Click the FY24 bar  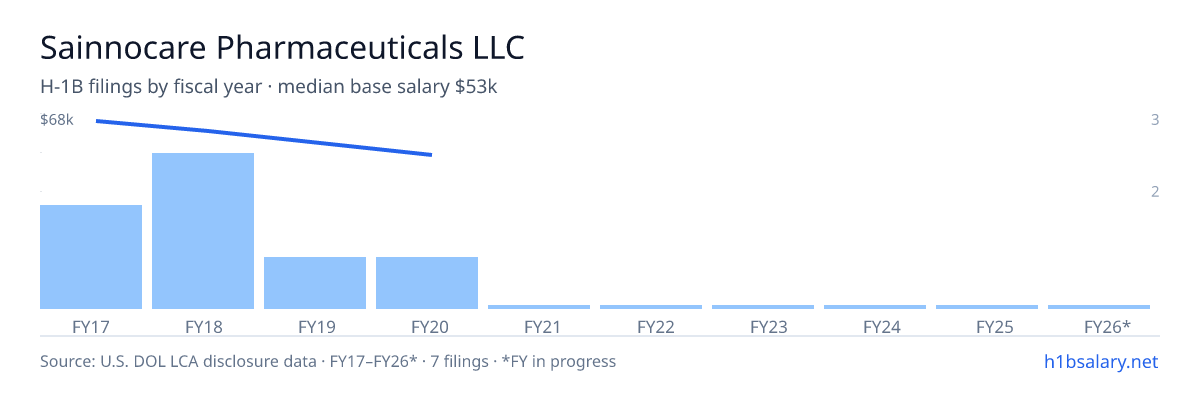tap(875, 307)
